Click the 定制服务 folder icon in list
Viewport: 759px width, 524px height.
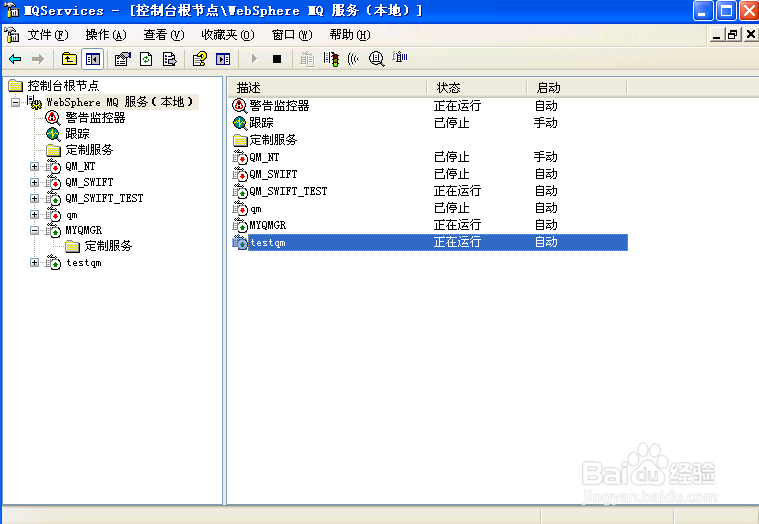pyautogui.click(x=240, y=140)
